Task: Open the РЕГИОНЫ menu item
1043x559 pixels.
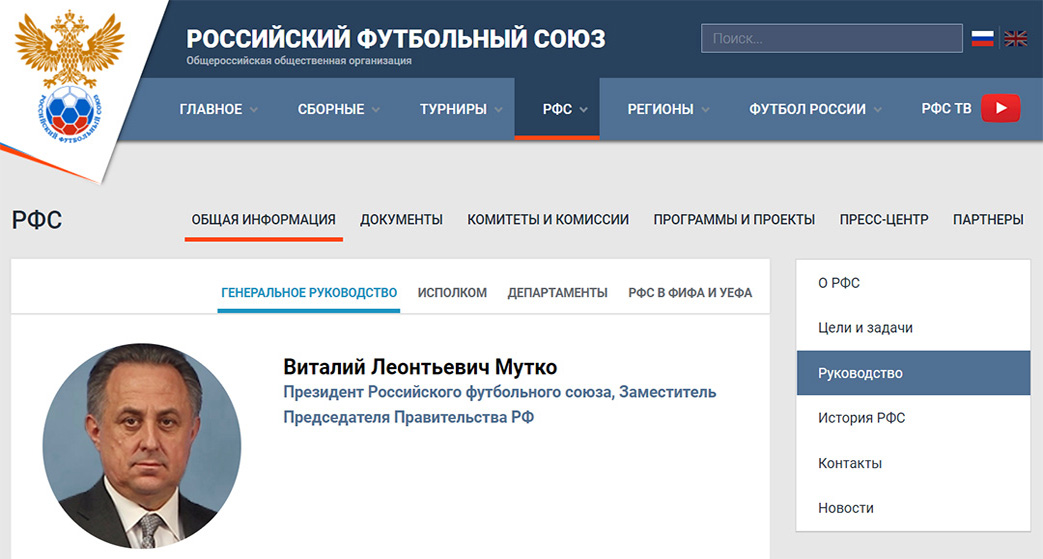Action: pos(661,109)
